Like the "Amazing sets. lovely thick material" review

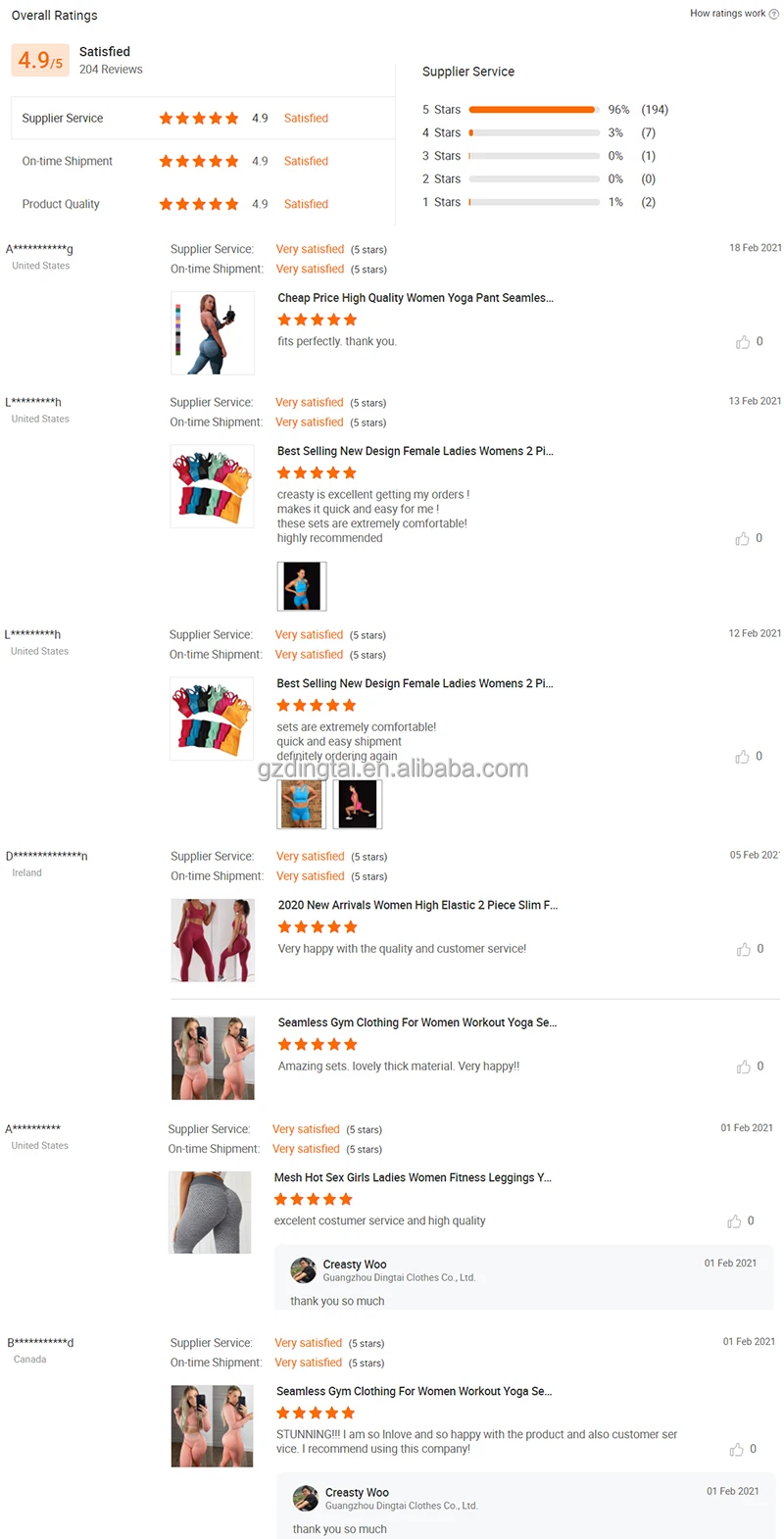point(744,1067)
